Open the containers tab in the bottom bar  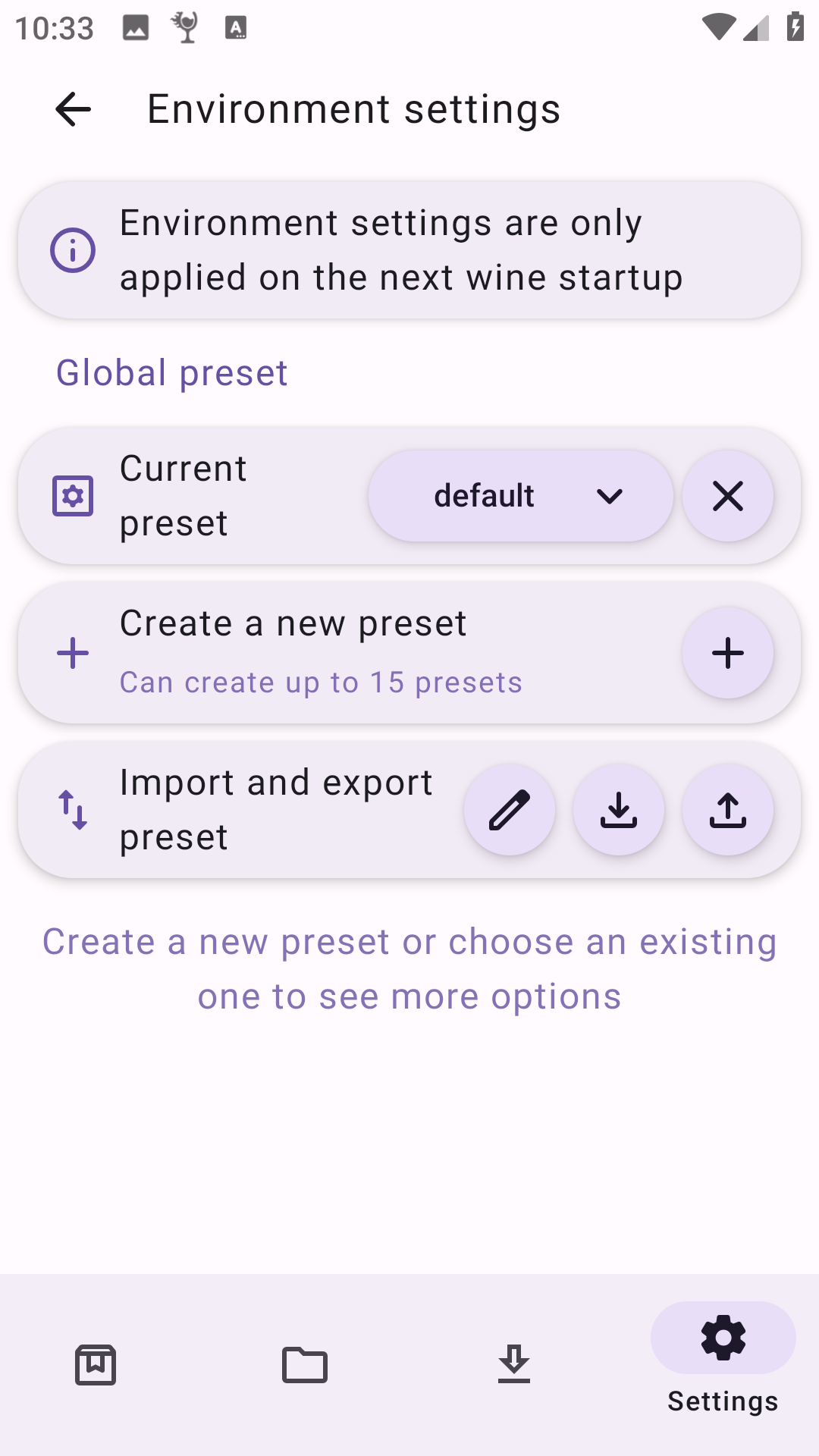coord(96,1365)
